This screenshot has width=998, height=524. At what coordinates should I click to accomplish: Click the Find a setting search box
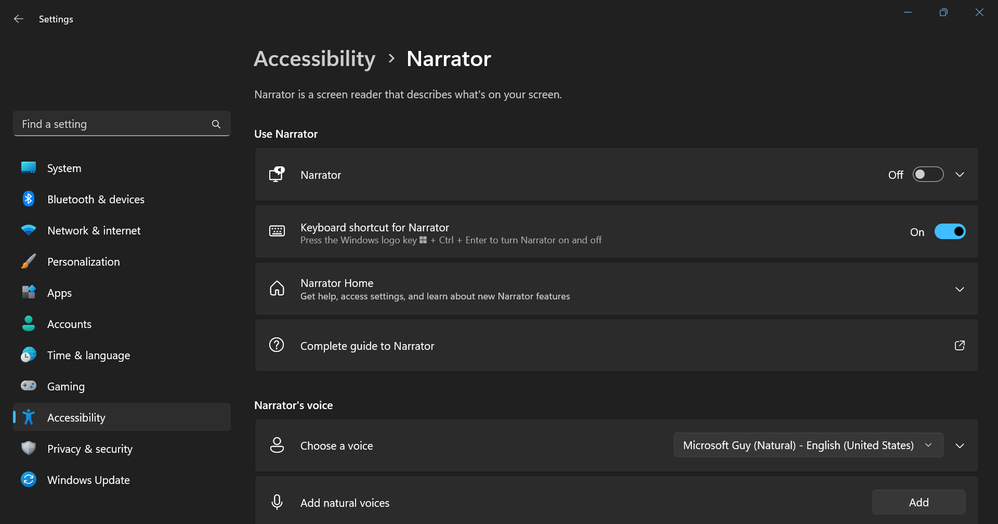(x=110, y=125)
